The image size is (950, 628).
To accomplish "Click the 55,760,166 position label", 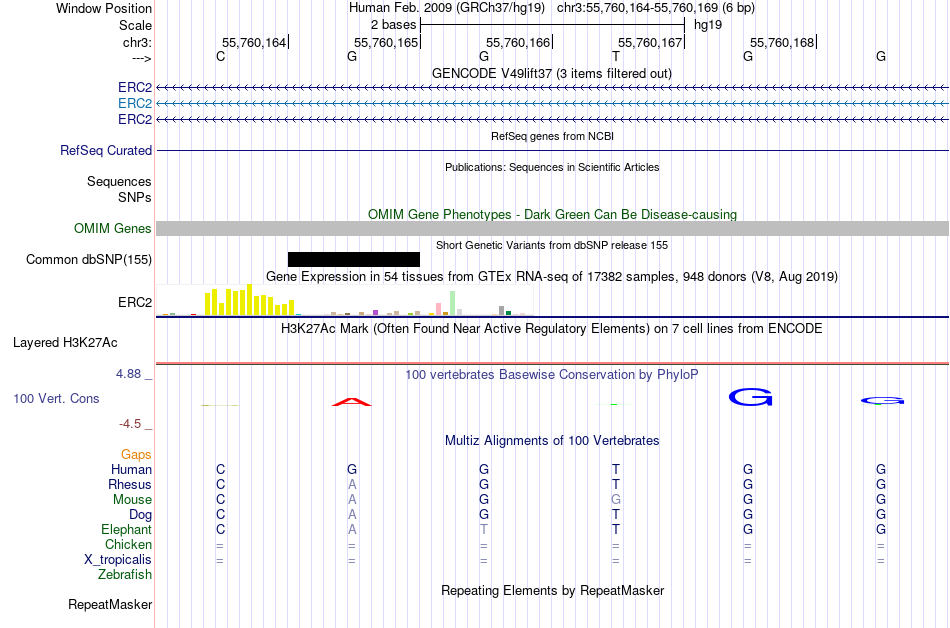I will point(518,42).
